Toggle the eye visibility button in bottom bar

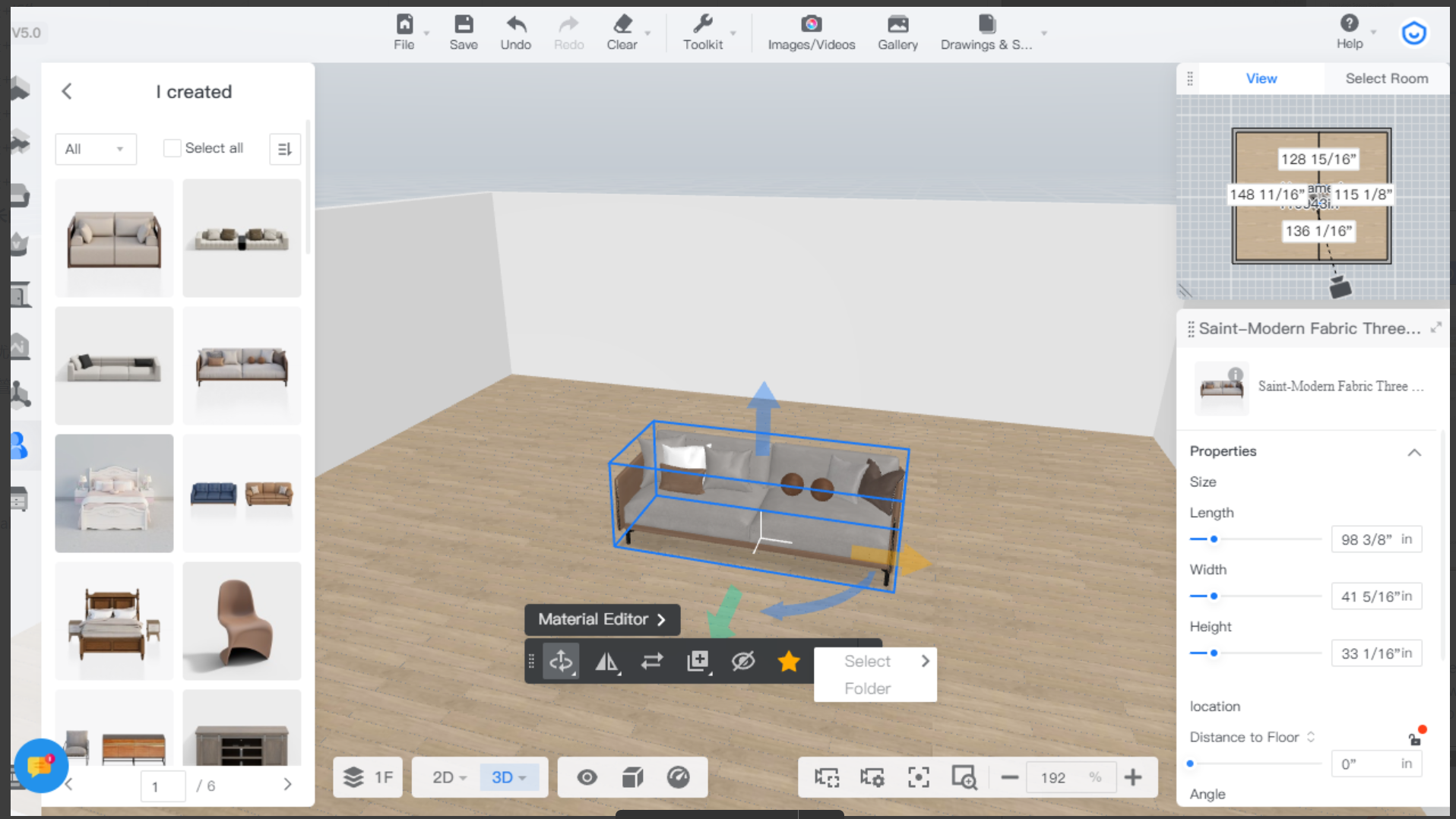587,777
